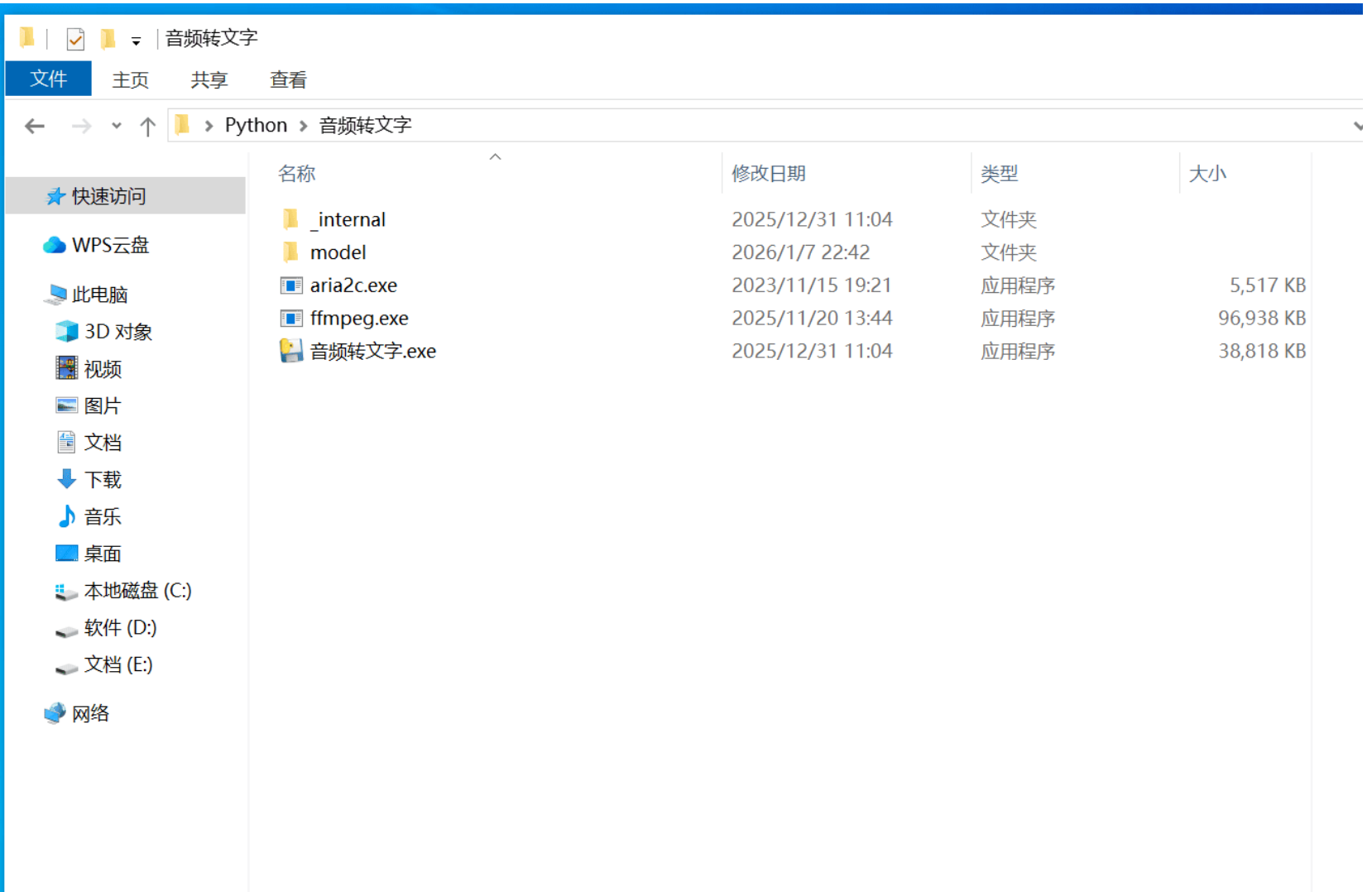Click the New folder icon in title bar
1372x892 pixels.
coord(108,39)
